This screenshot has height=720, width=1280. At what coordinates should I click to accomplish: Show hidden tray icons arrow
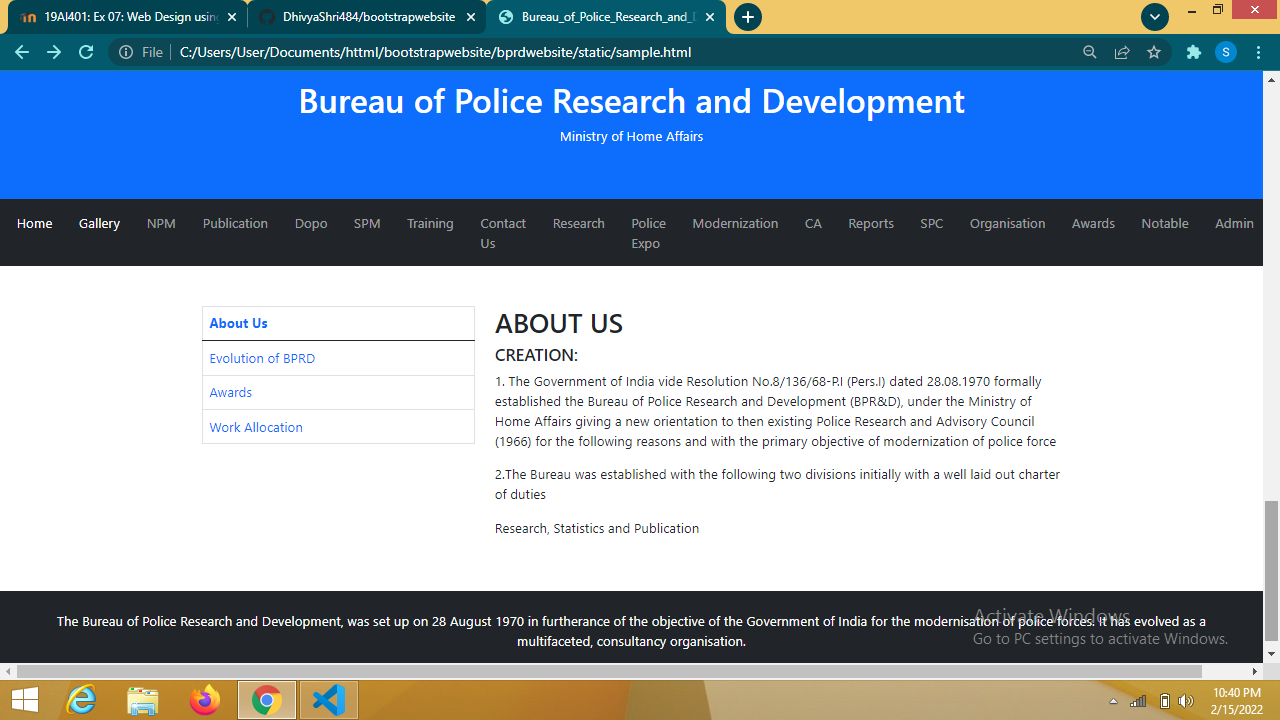tap(1114, 701)
